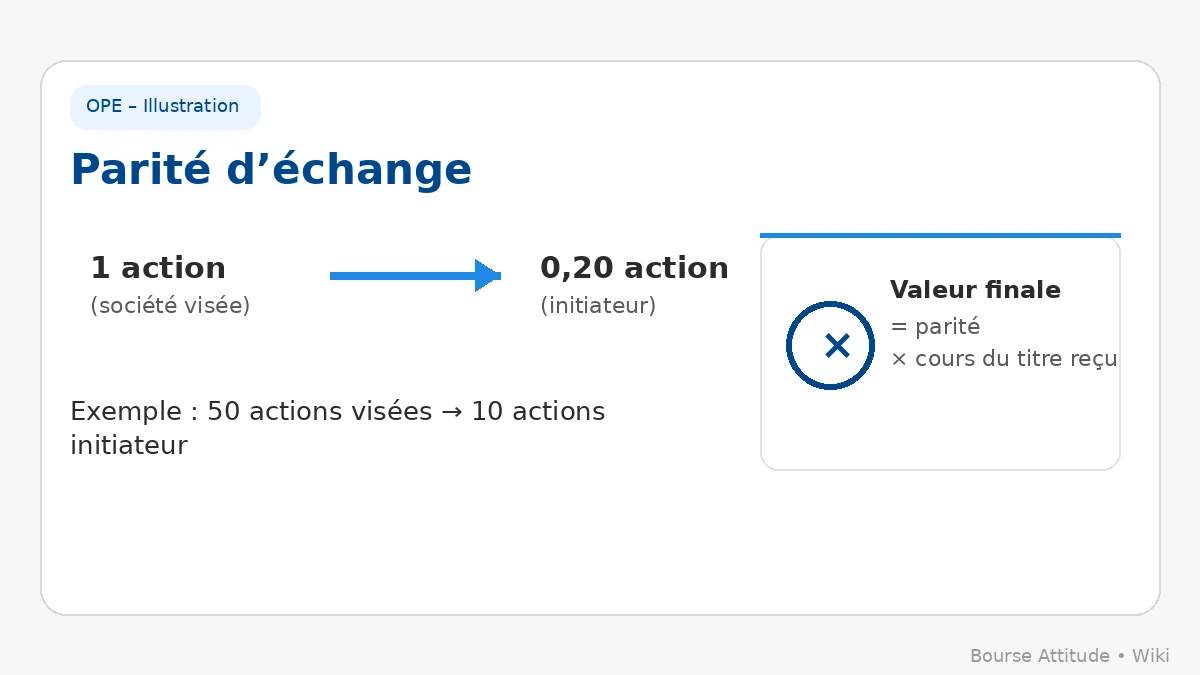The height and width of the screenshot is (675, 1200).
Task: Click the circled multiplication icon
Action: (831, 346)
